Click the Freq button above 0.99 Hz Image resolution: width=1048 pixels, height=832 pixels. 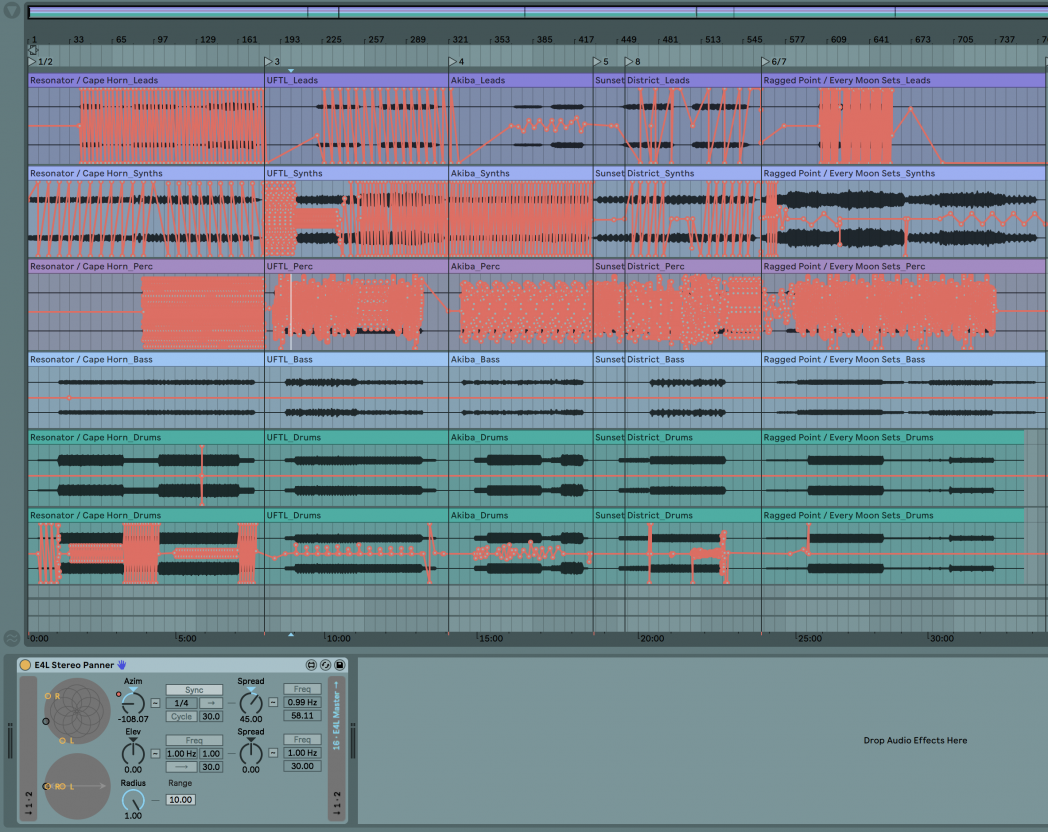(302, 689)
